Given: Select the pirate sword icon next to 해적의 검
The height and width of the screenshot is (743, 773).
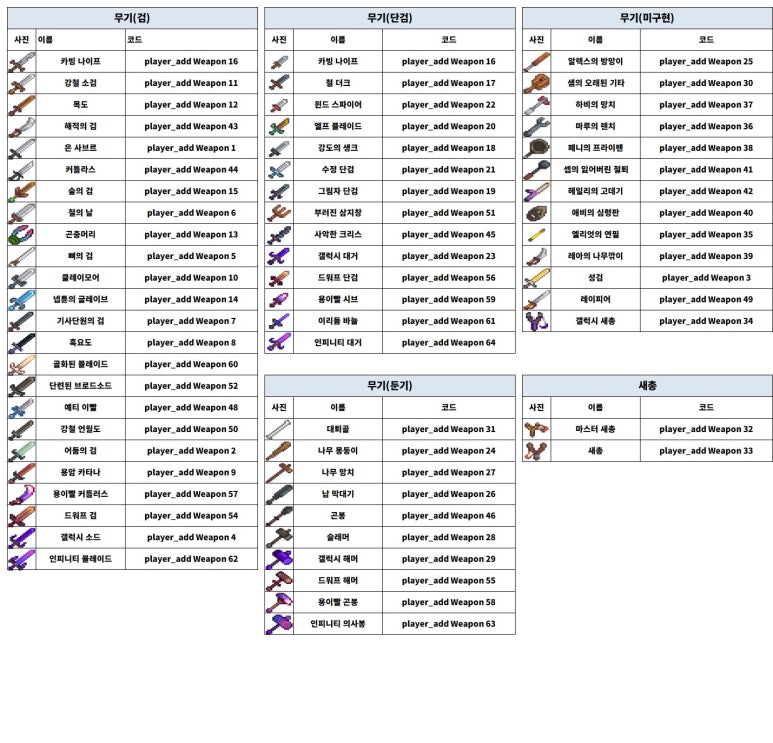Looking at the screenshot, I should [x=22, y=127].
